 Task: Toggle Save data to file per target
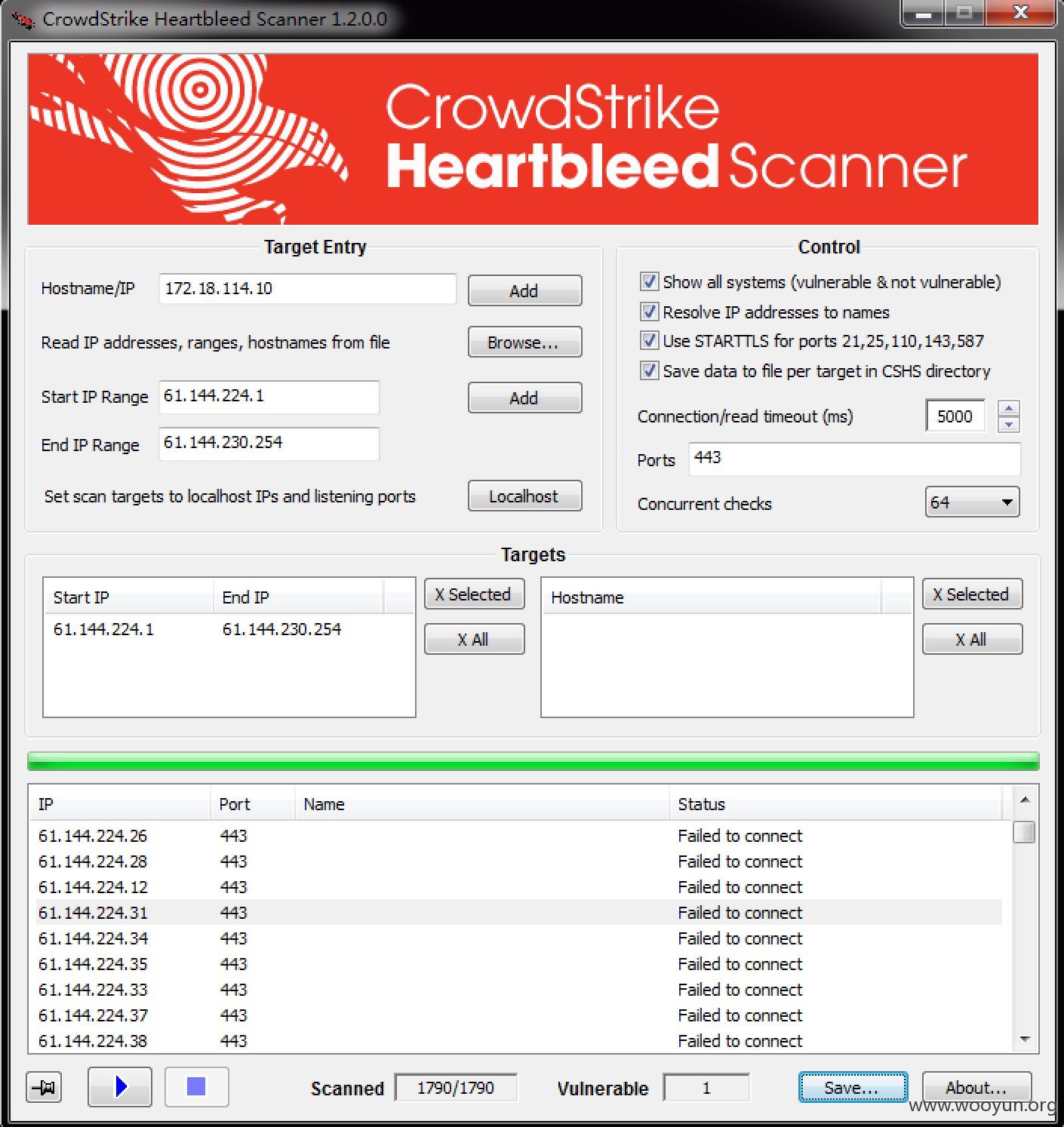(x=649, y=370)
